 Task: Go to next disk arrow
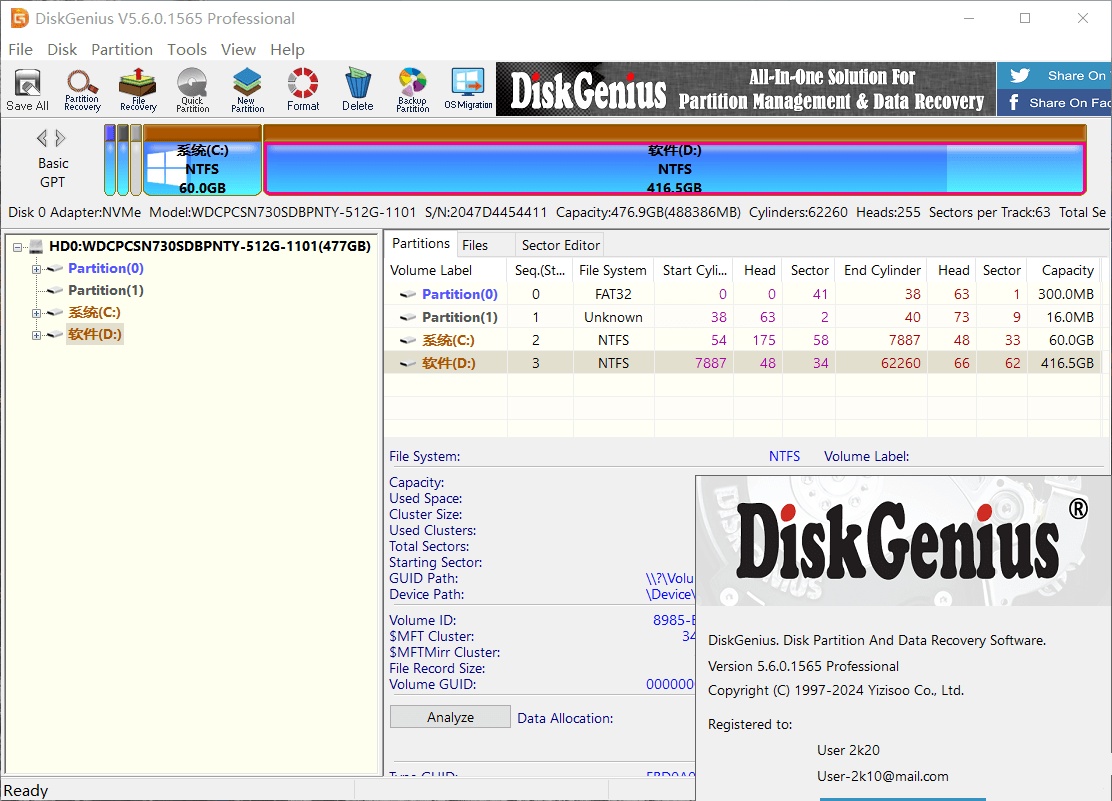point(60,138)
